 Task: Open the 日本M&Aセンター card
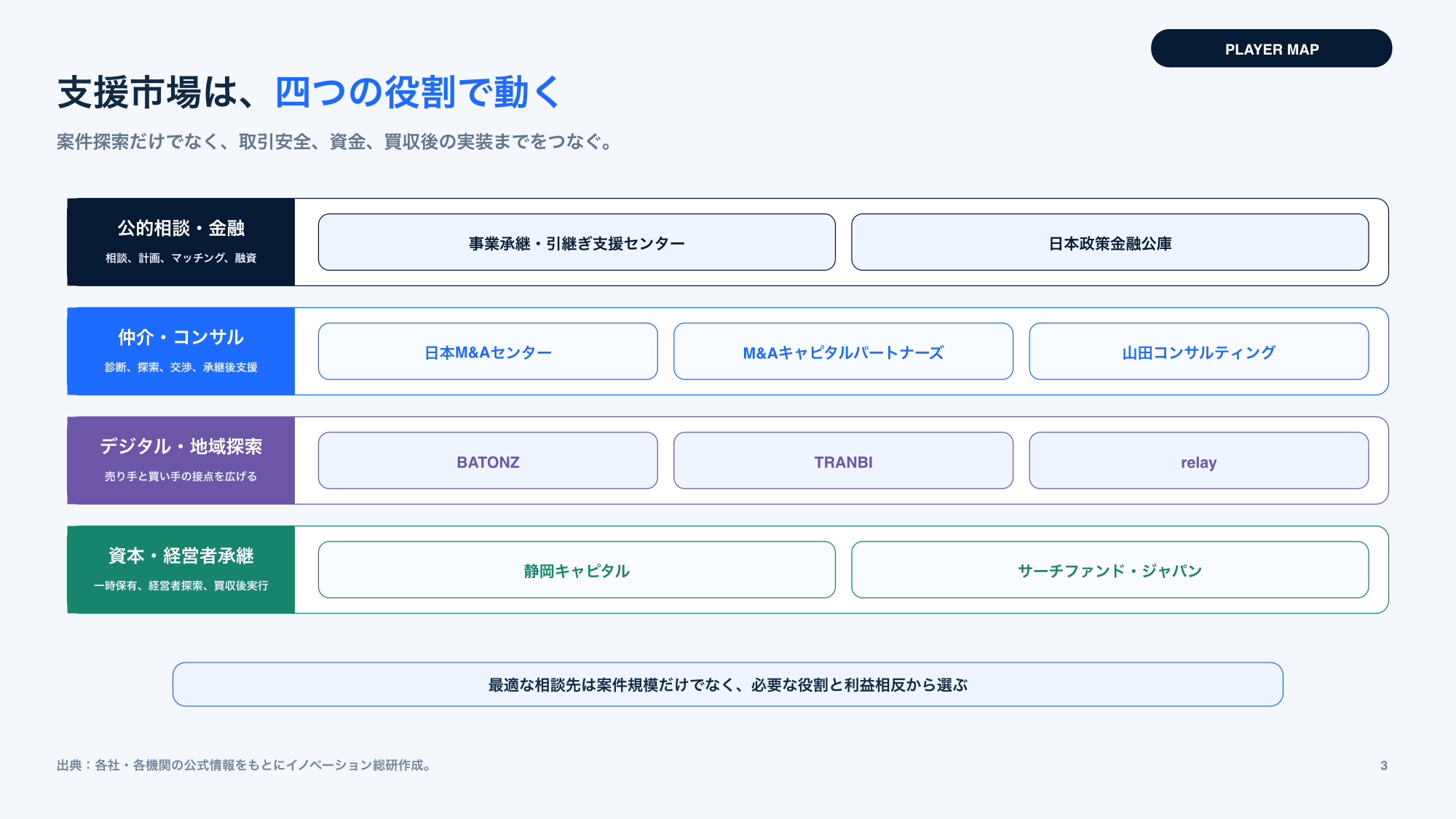pos(488,352)
